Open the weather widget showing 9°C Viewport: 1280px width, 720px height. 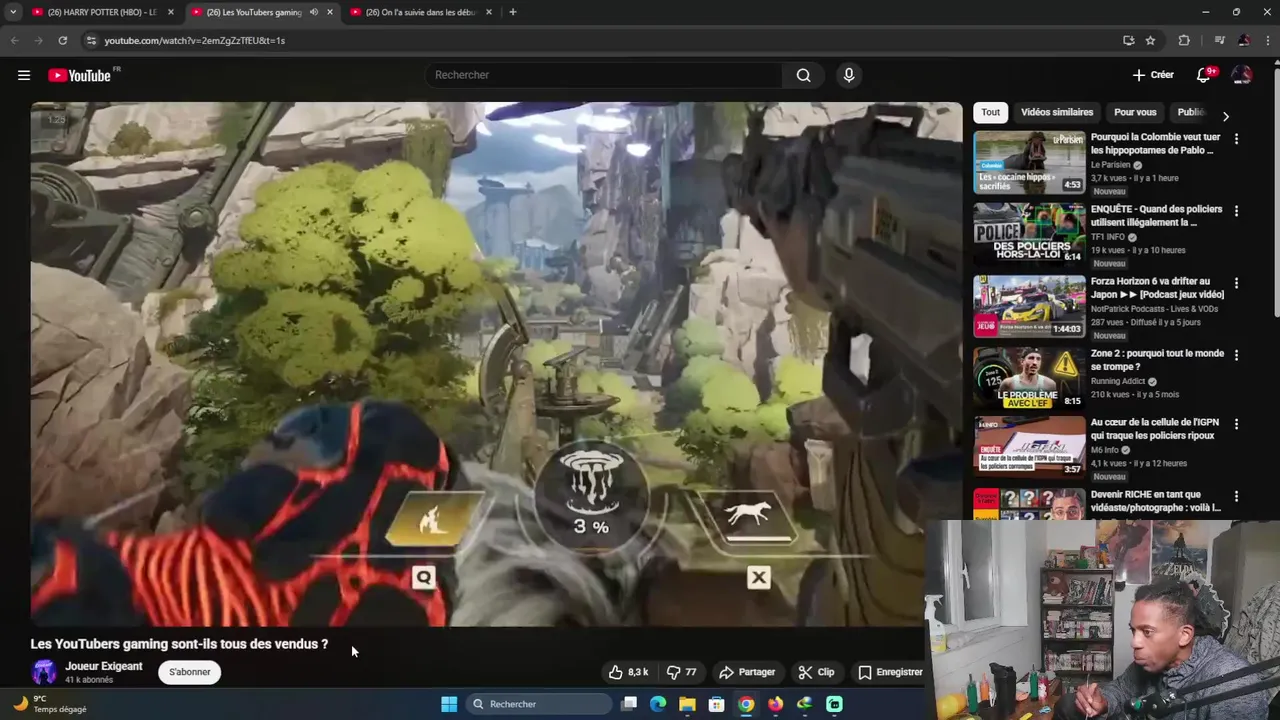coord(50,704)
